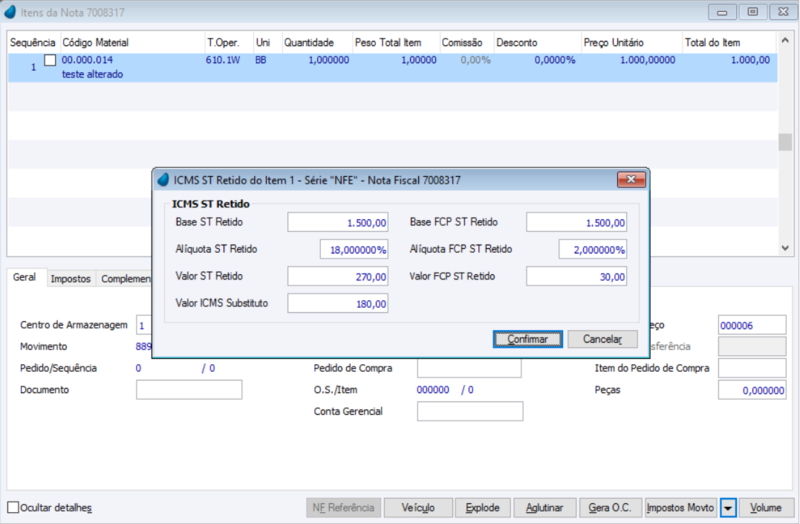Click the Item do Pedido de Compra field
This screenshot has height=524, width=800.
point(752,368)
